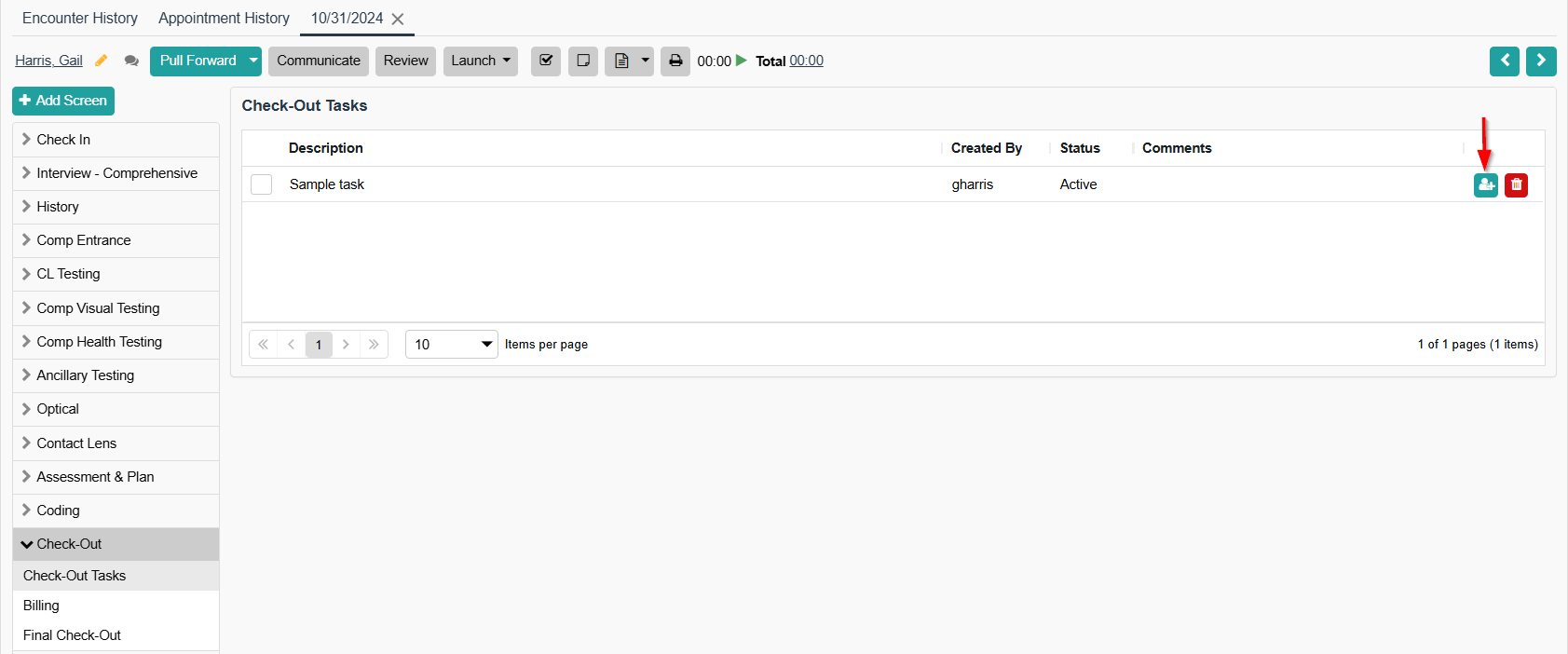Start the encounter timer play button
The height and width of the screenshot is (654, 1568).
(x=742, y=61)
